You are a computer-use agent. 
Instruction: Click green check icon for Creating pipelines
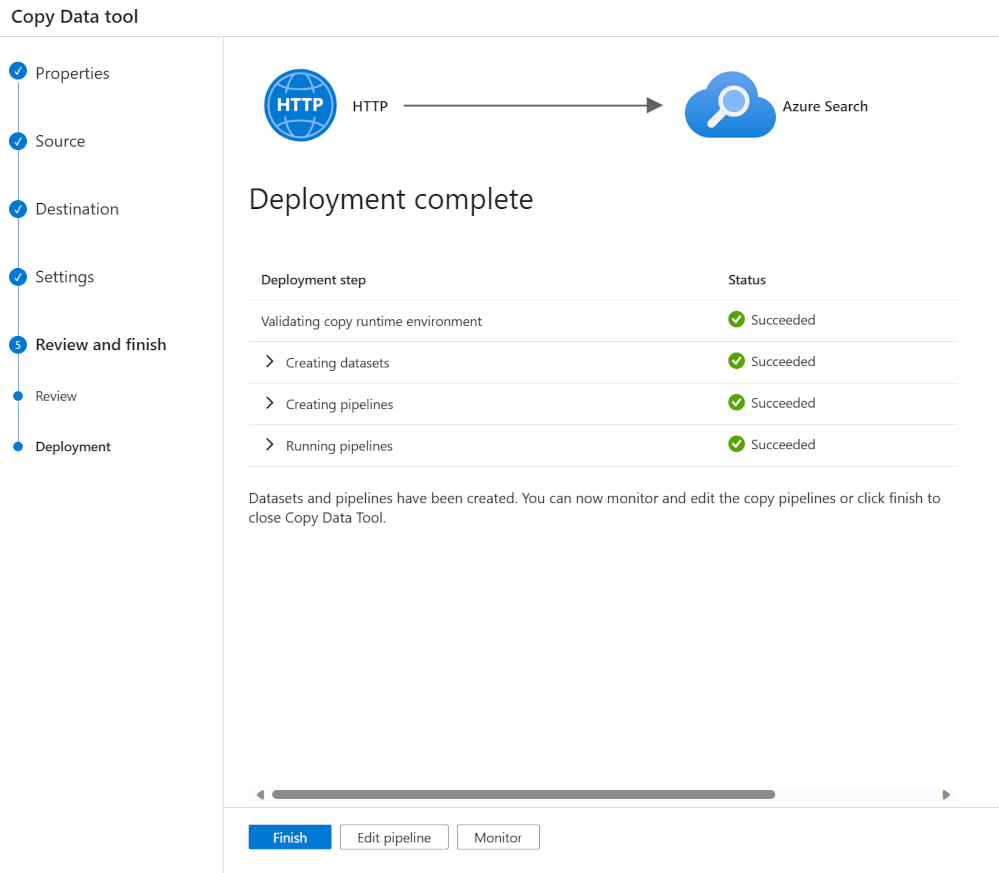pos(737,402)
